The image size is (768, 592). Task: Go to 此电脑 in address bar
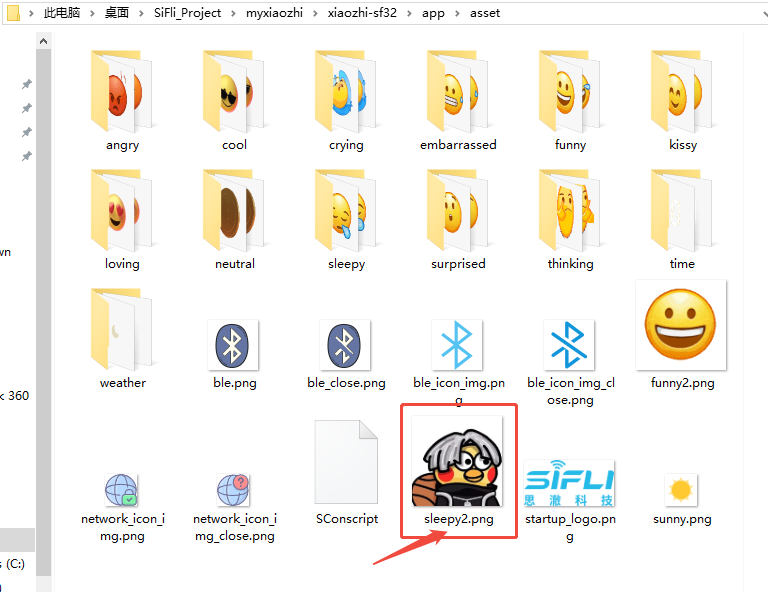62,13
